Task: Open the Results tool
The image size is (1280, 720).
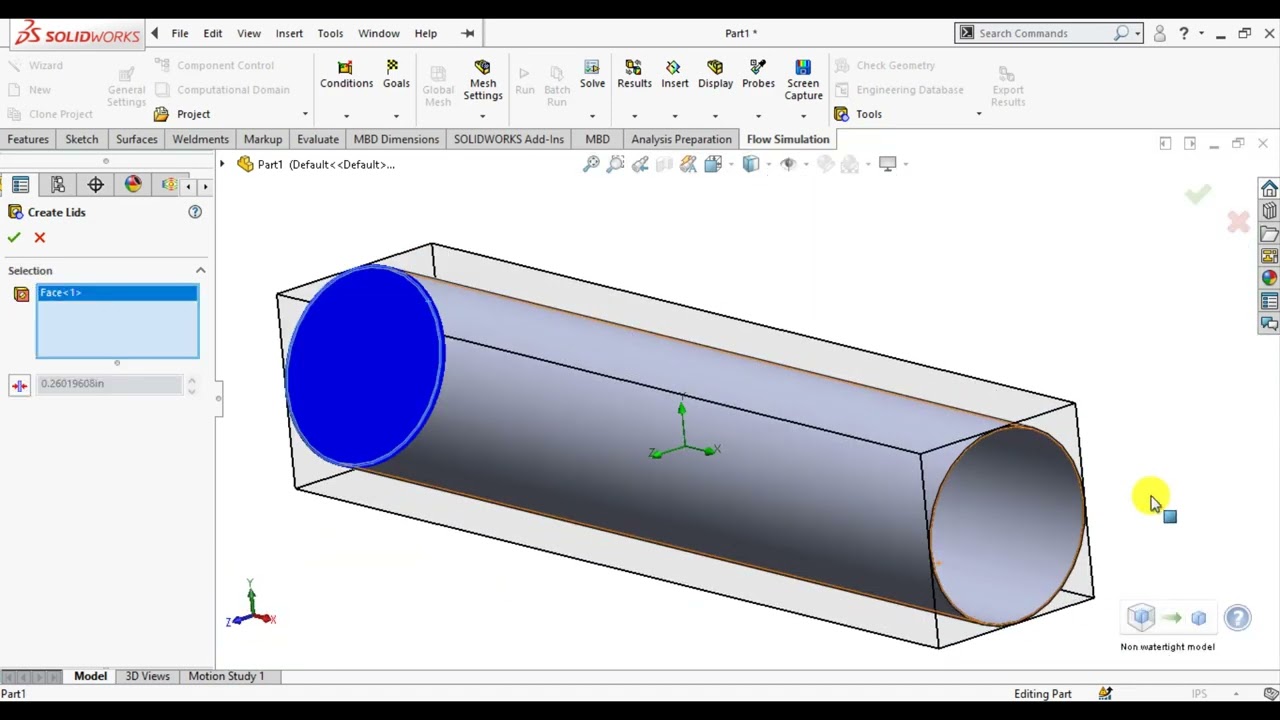Action: (634, 75)
